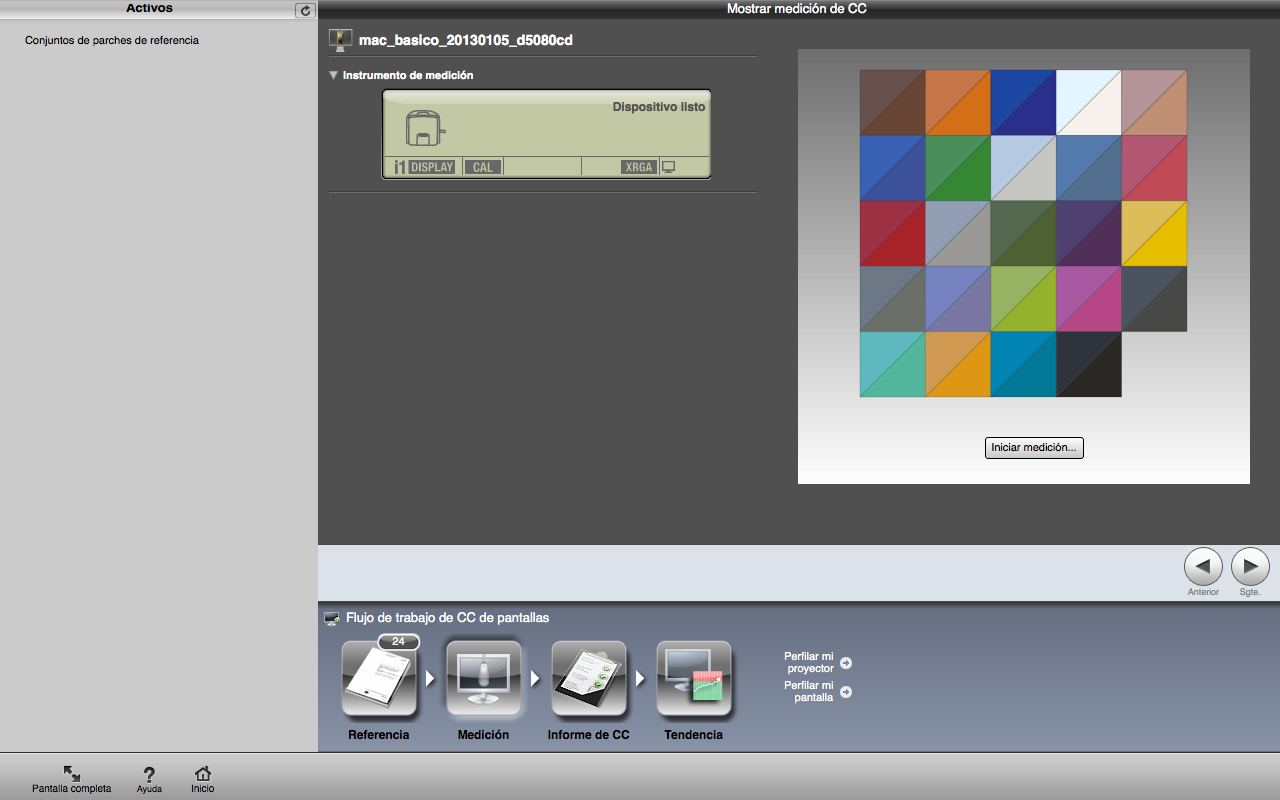
Task: Click Perfilar mi proyector link
Action: (818, 663)
